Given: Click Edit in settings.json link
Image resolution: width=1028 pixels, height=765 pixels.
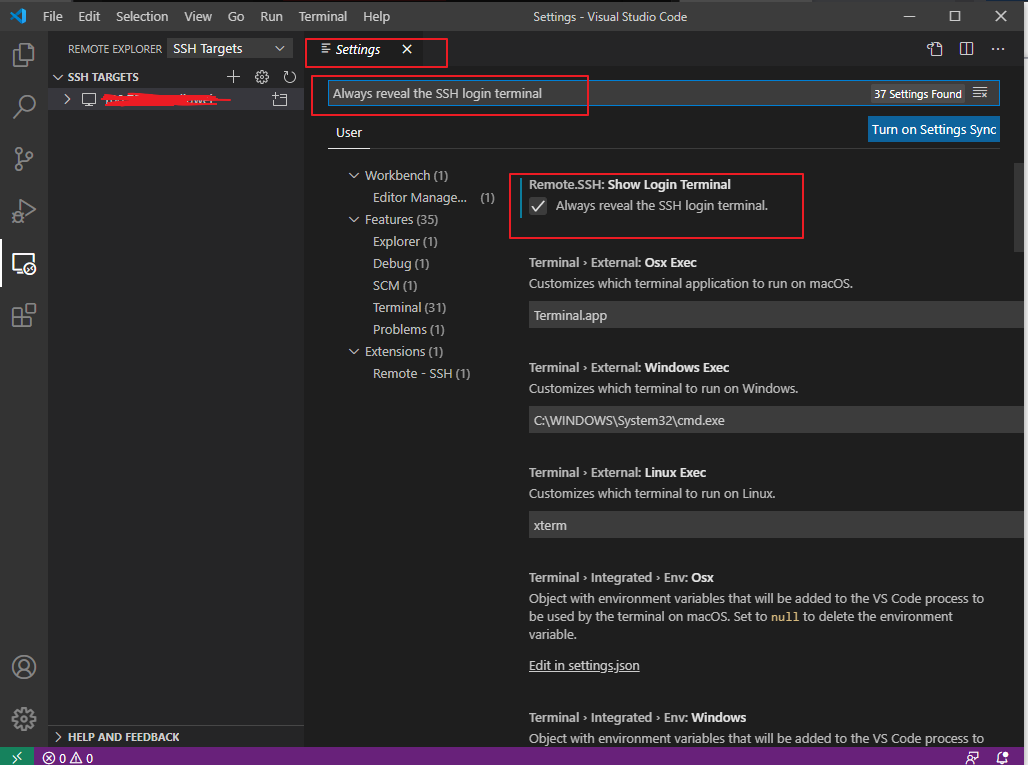Looking at the screenshot, I should [584, 665].
